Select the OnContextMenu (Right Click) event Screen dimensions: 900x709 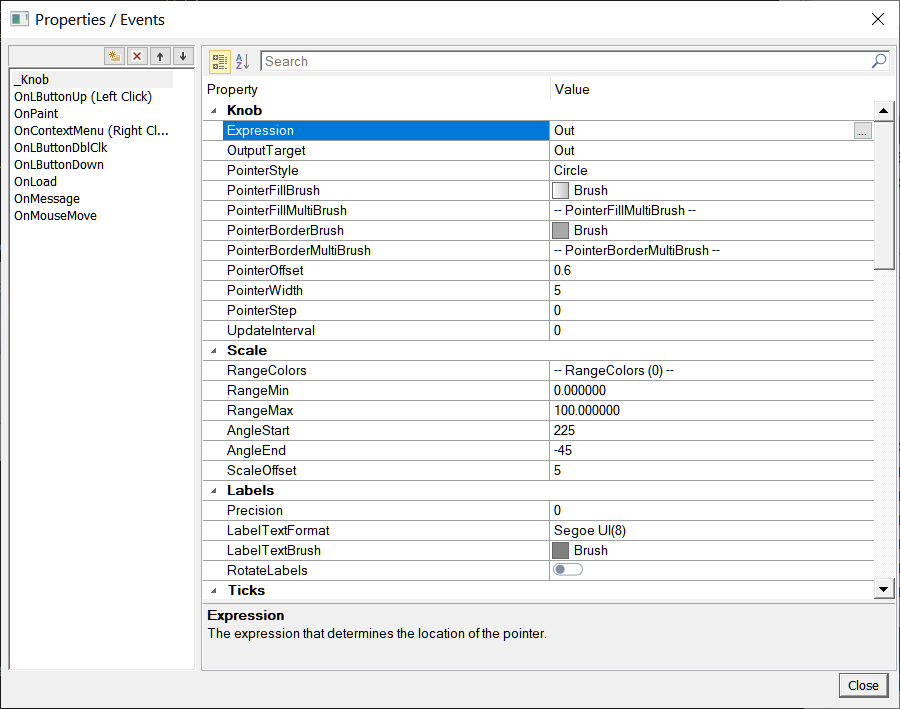point(91,131)
